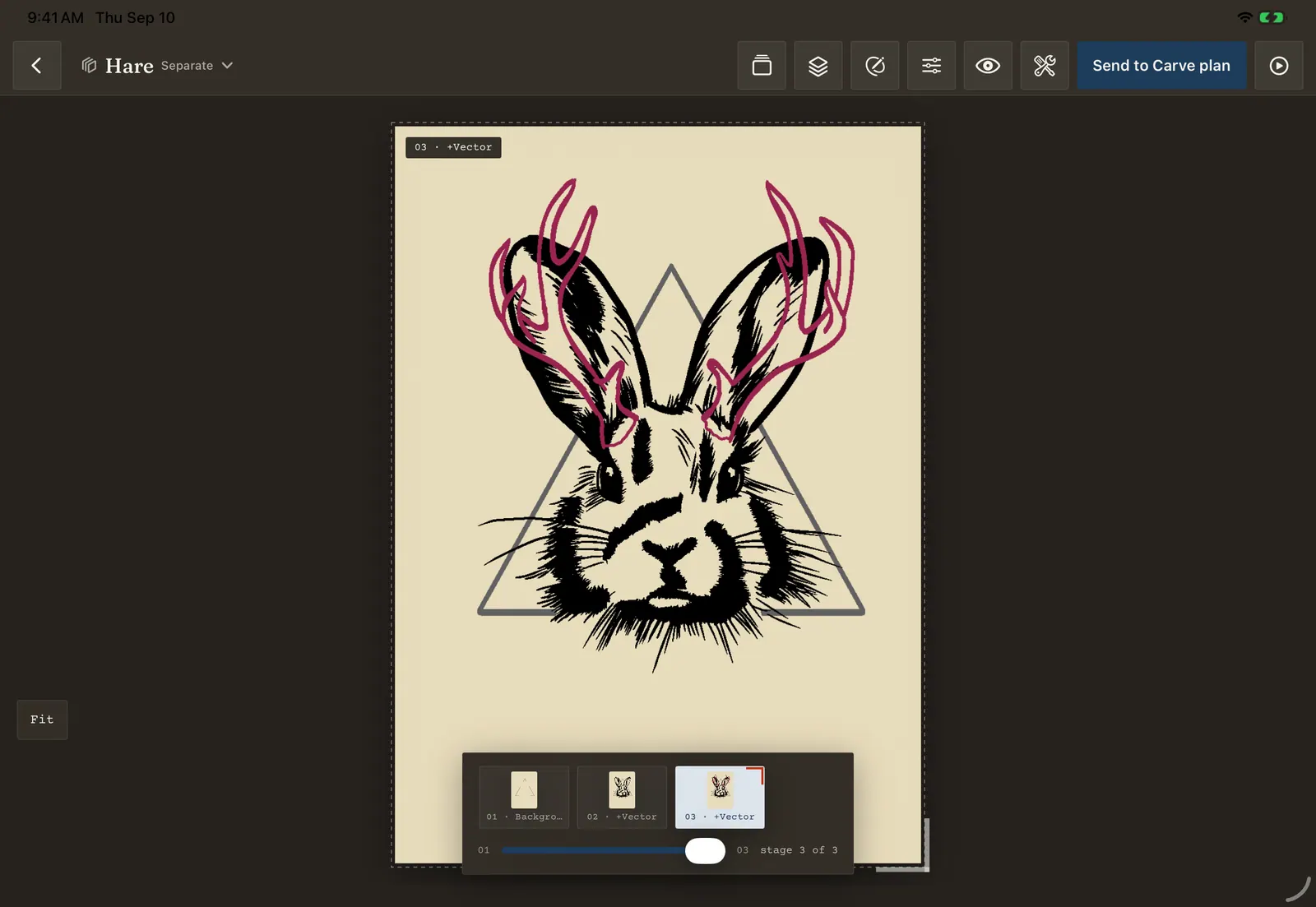Go back with the left chevron button
1316x907 pixels.
37,66
